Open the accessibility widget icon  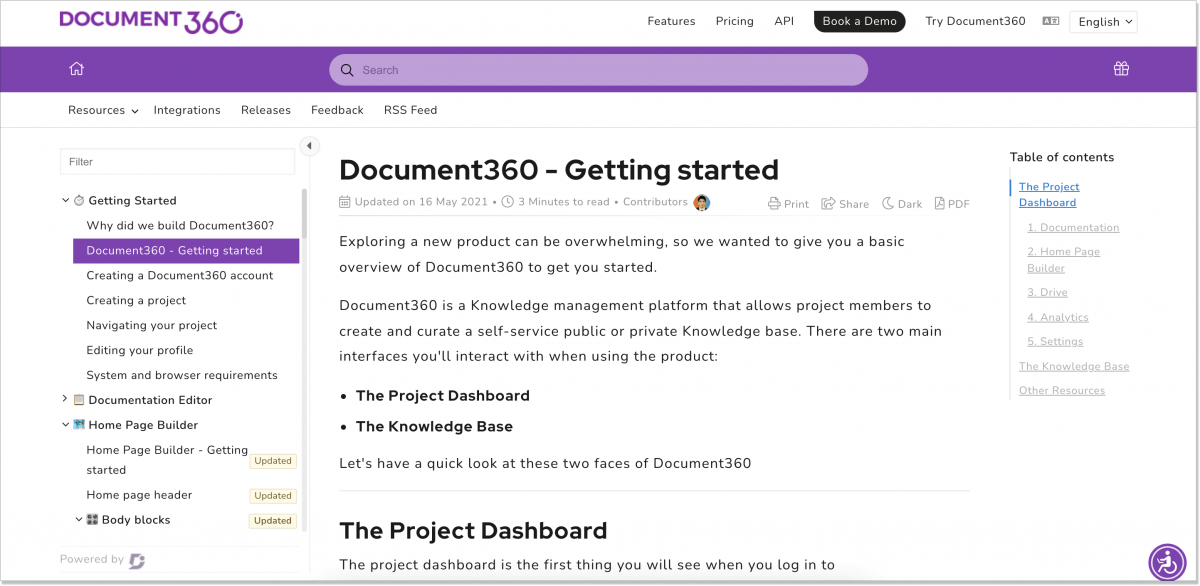pos(1167,562)
